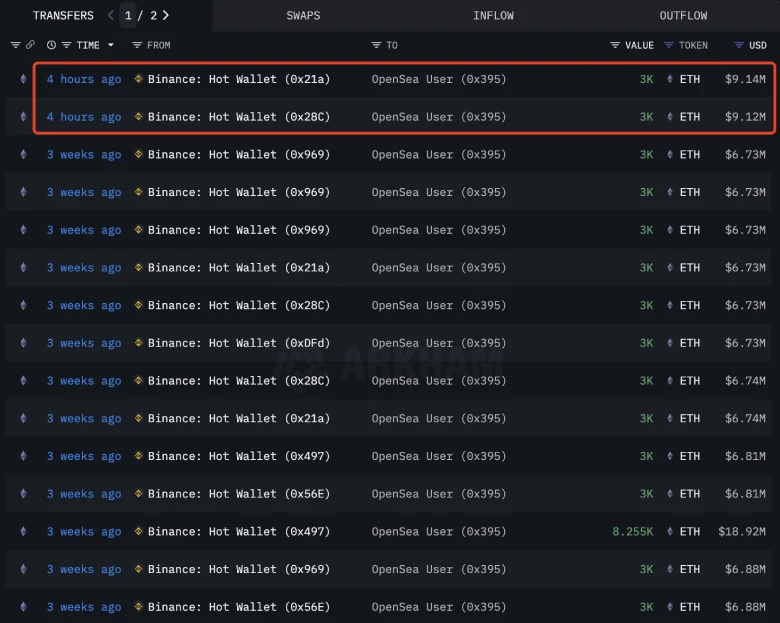Screen dimensions: 780x623
Task: Switch to the INFLOW tab
Action: tap(493, 15)
